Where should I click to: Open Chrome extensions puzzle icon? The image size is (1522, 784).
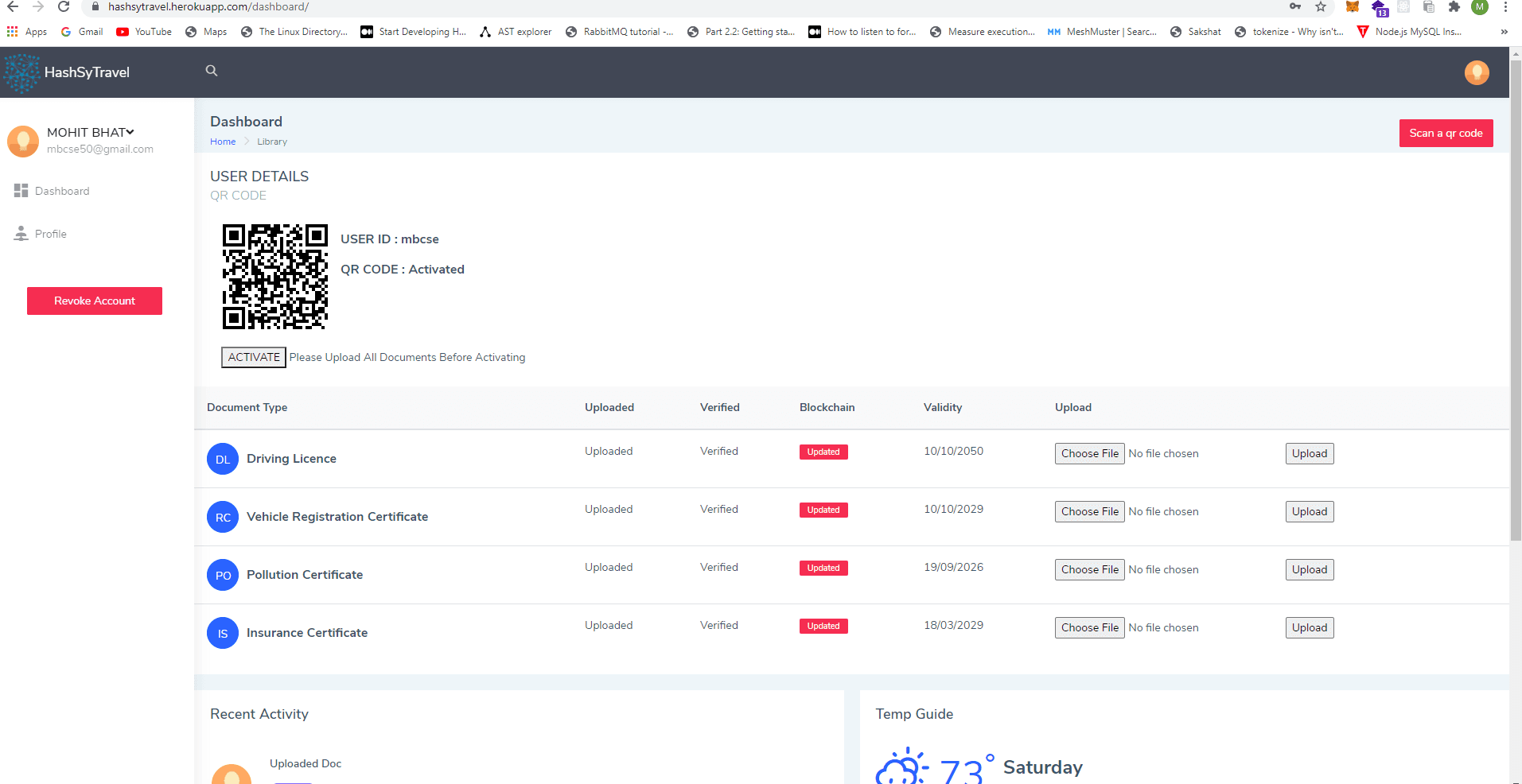click(1454, 7)
